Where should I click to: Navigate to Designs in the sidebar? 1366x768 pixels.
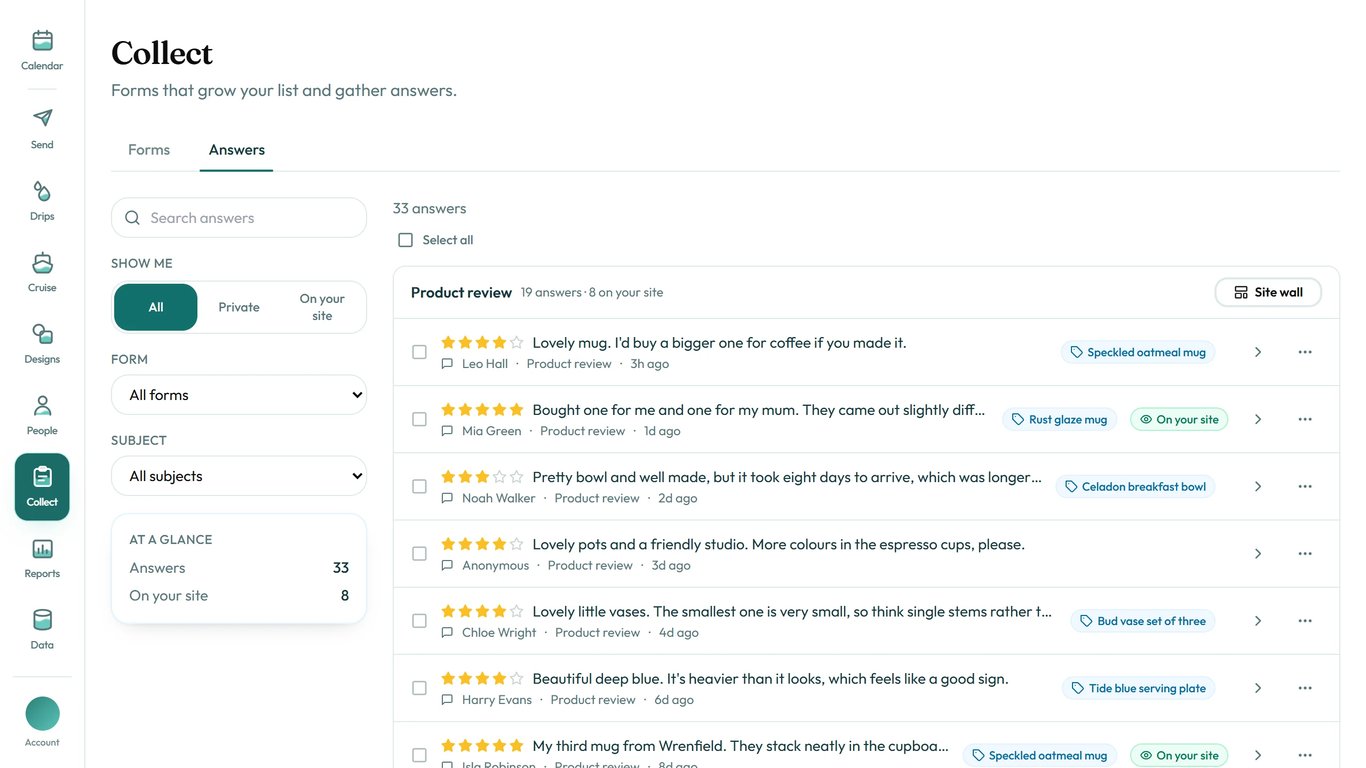point(42,344)
